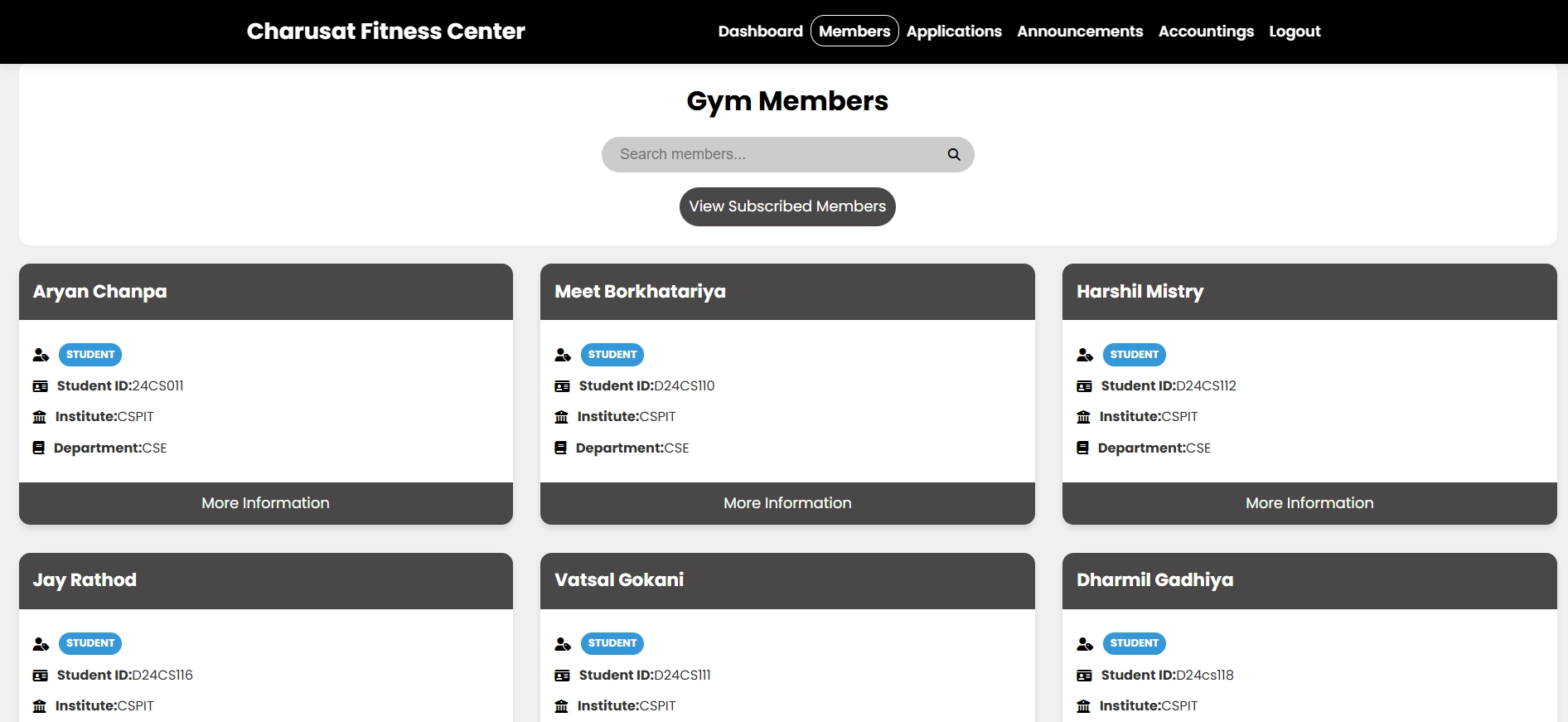Click the institute building icon in Harshil Mistry's card
This screenshot has width=1568, height=722.
[x=1083, y=417]
